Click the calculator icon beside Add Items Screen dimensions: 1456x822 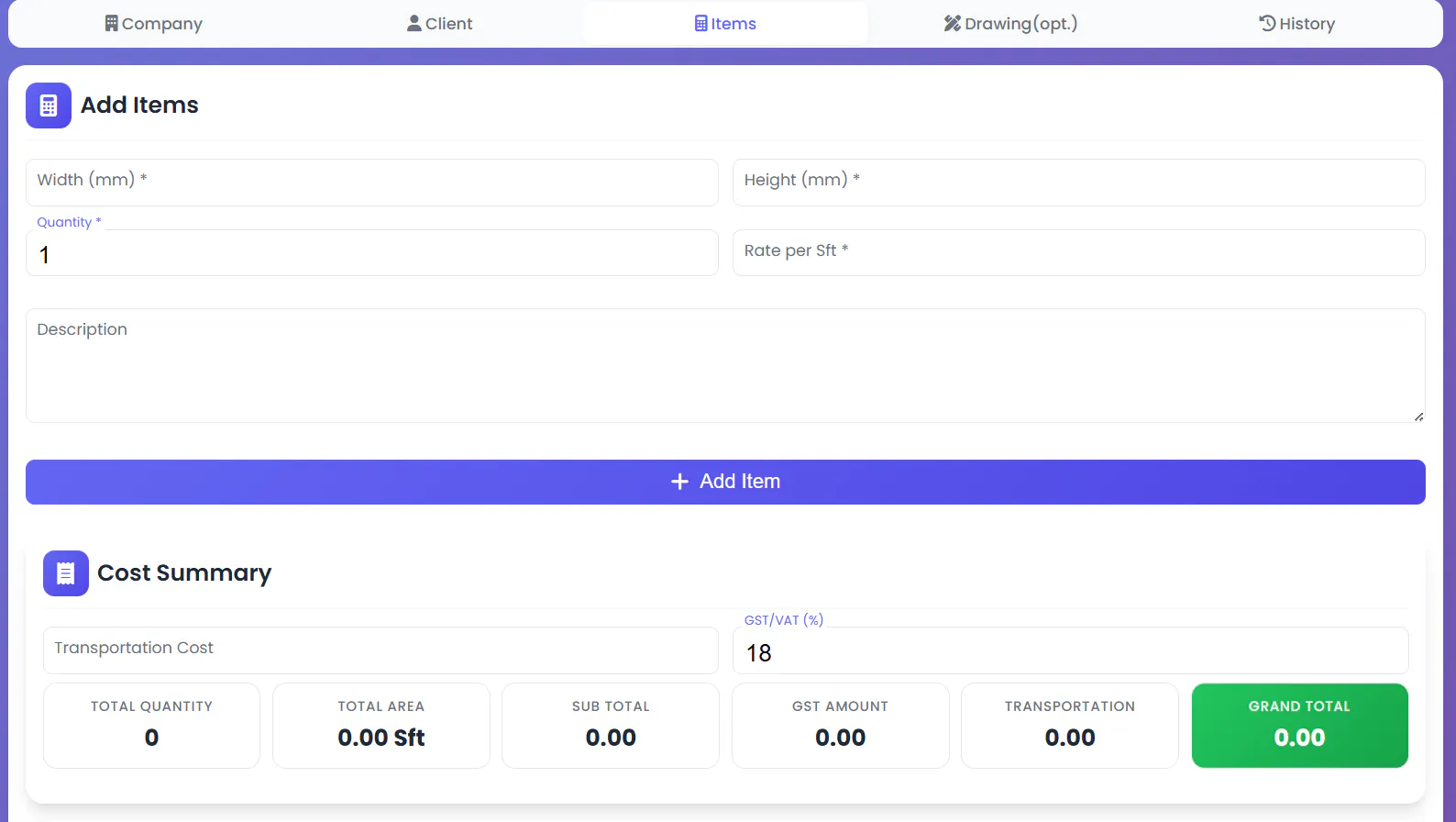pos(49,106)
